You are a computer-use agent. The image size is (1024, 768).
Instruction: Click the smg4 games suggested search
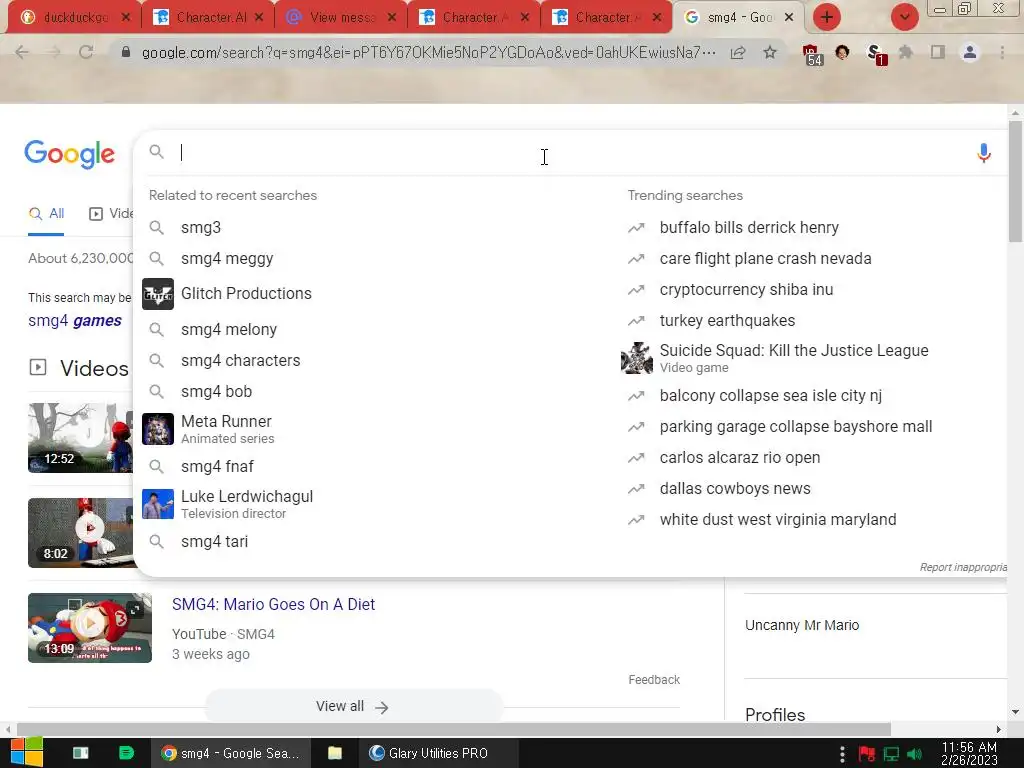pos(74,321)
